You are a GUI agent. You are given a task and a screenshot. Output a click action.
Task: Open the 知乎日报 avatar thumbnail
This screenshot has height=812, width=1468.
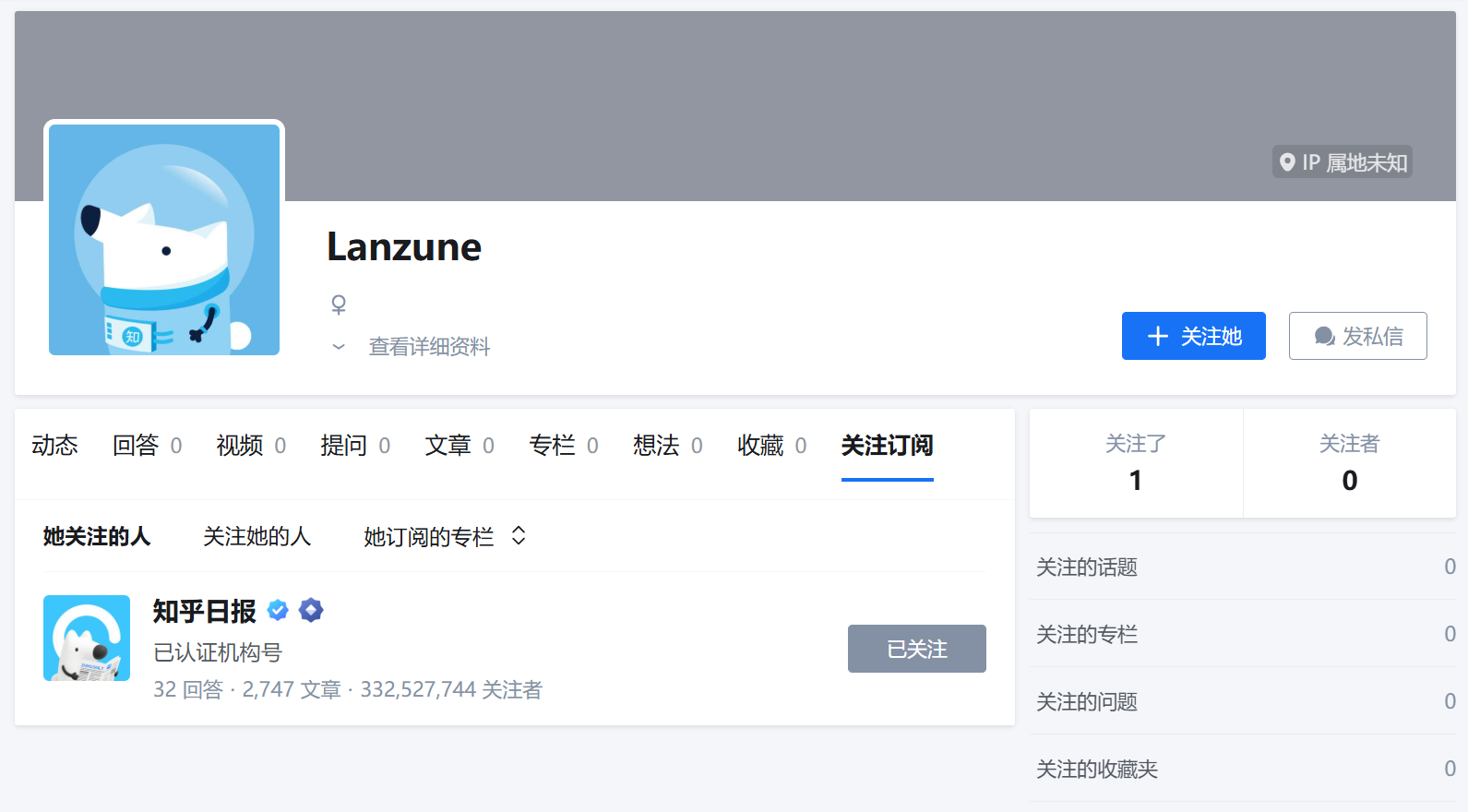pos(87,639)
